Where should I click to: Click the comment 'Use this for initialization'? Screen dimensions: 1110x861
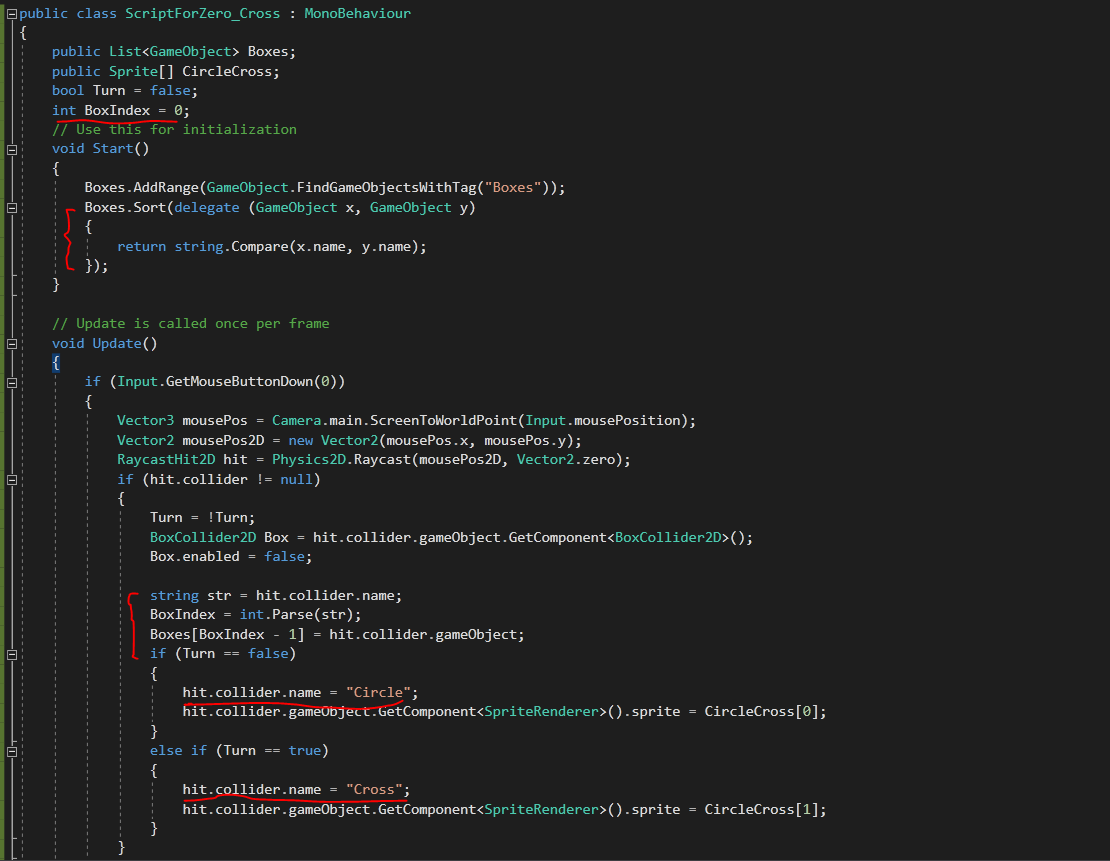(174, 130)
